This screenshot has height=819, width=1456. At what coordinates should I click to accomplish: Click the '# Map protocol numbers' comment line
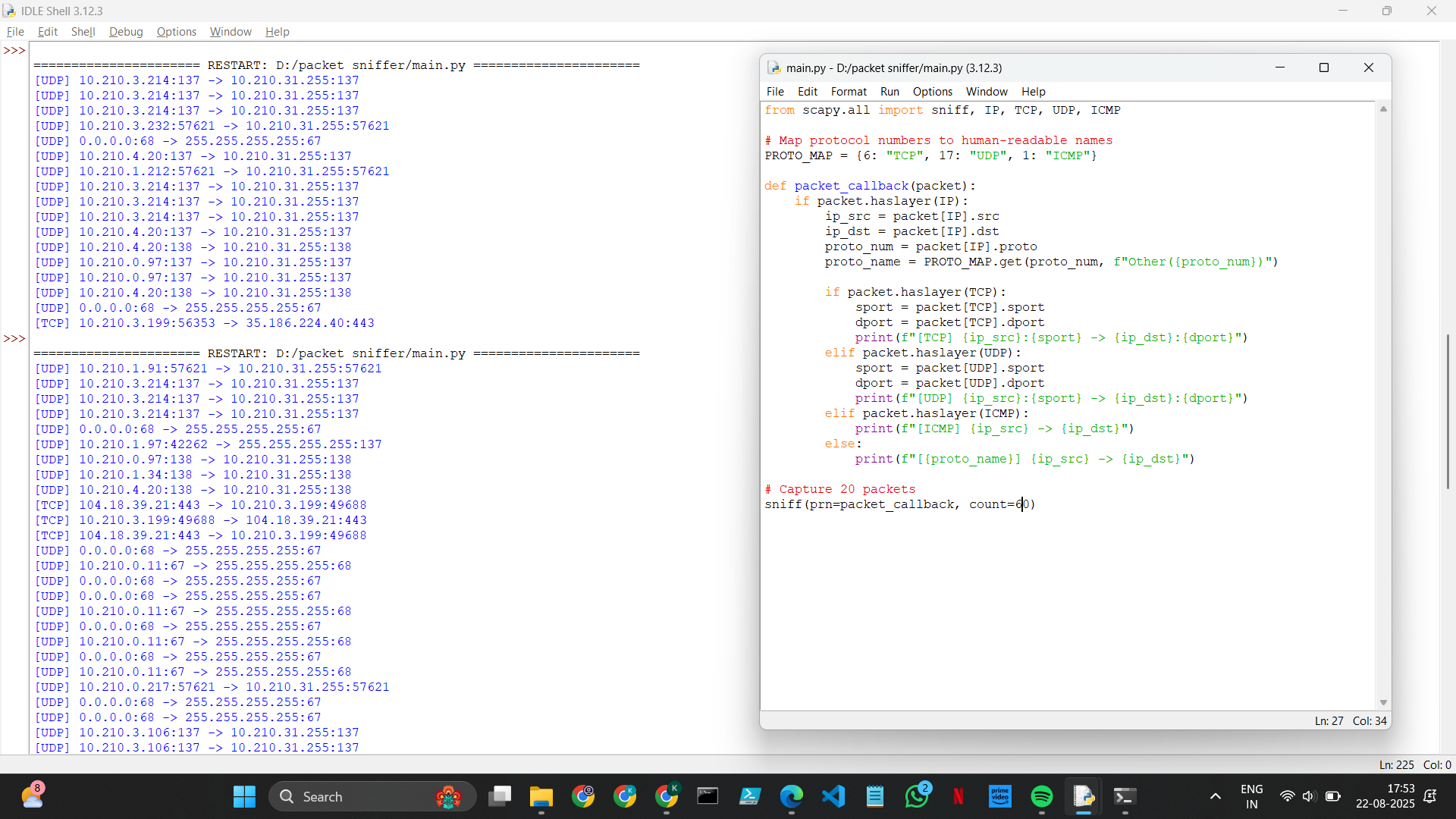point(939,140)
